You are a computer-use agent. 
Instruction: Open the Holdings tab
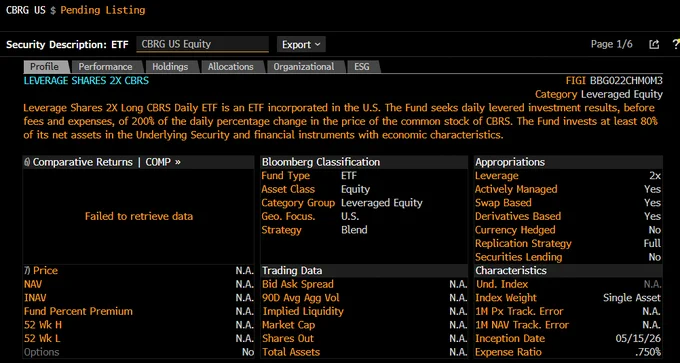(170, 67)
